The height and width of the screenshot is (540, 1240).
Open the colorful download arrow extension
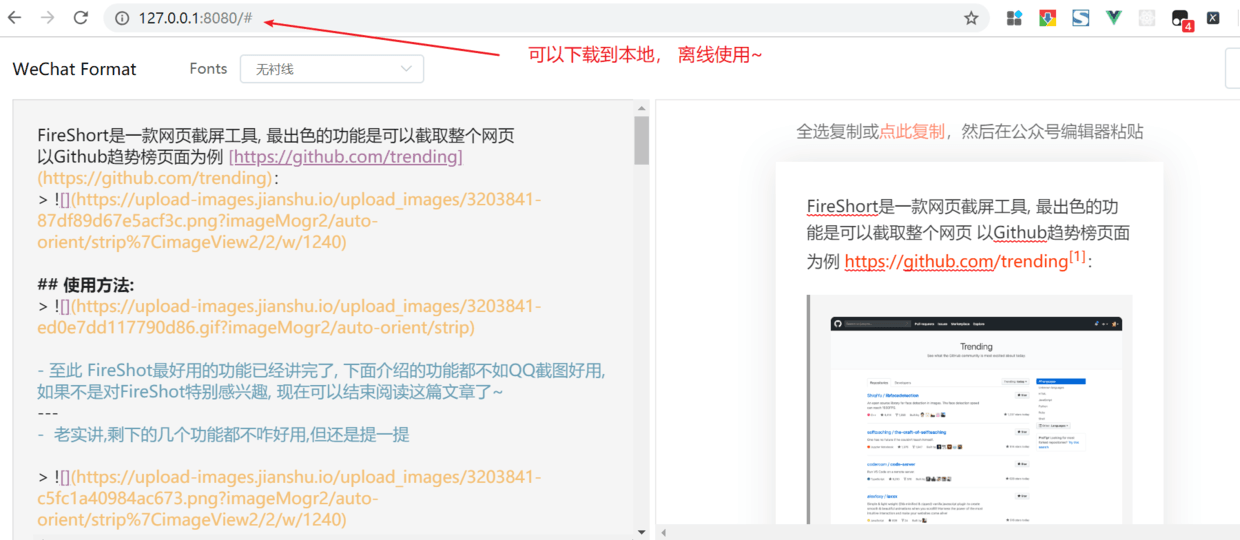pyautogui.click(x=1047, y=18)
